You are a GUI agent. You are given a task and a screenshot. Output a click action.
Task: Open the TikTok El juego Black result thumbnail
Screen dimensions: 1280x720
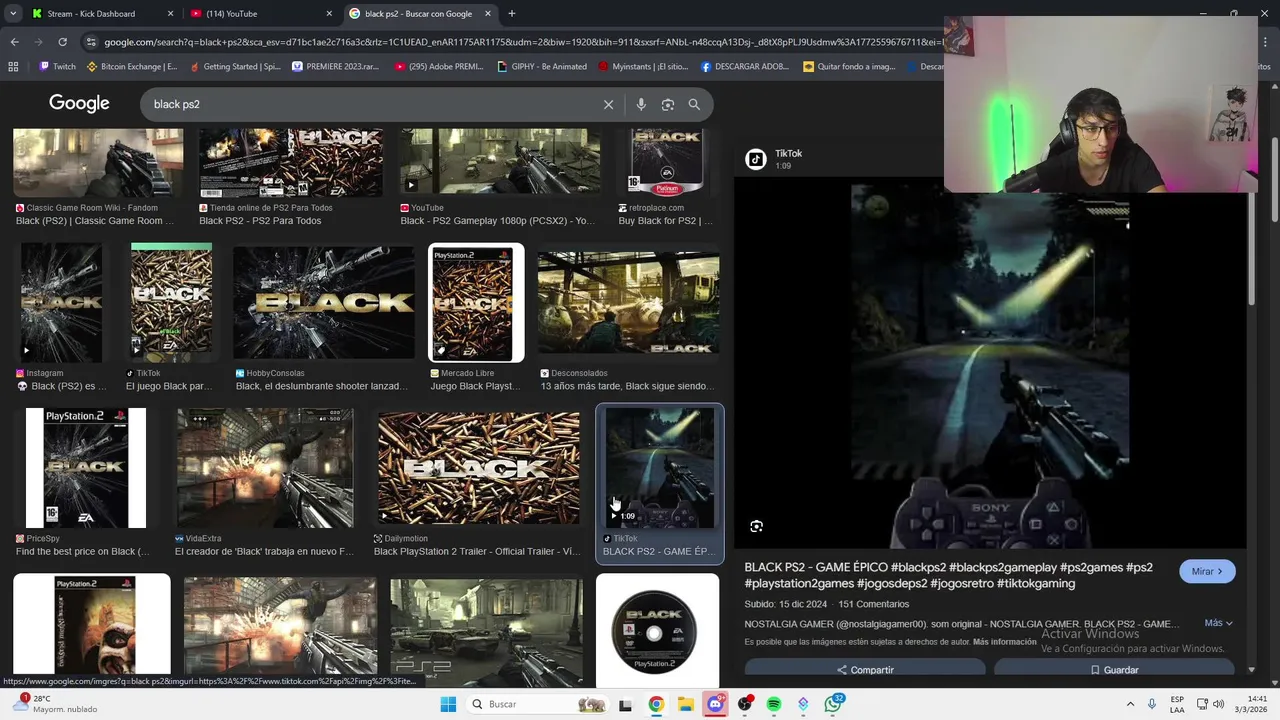click(171, 301)
